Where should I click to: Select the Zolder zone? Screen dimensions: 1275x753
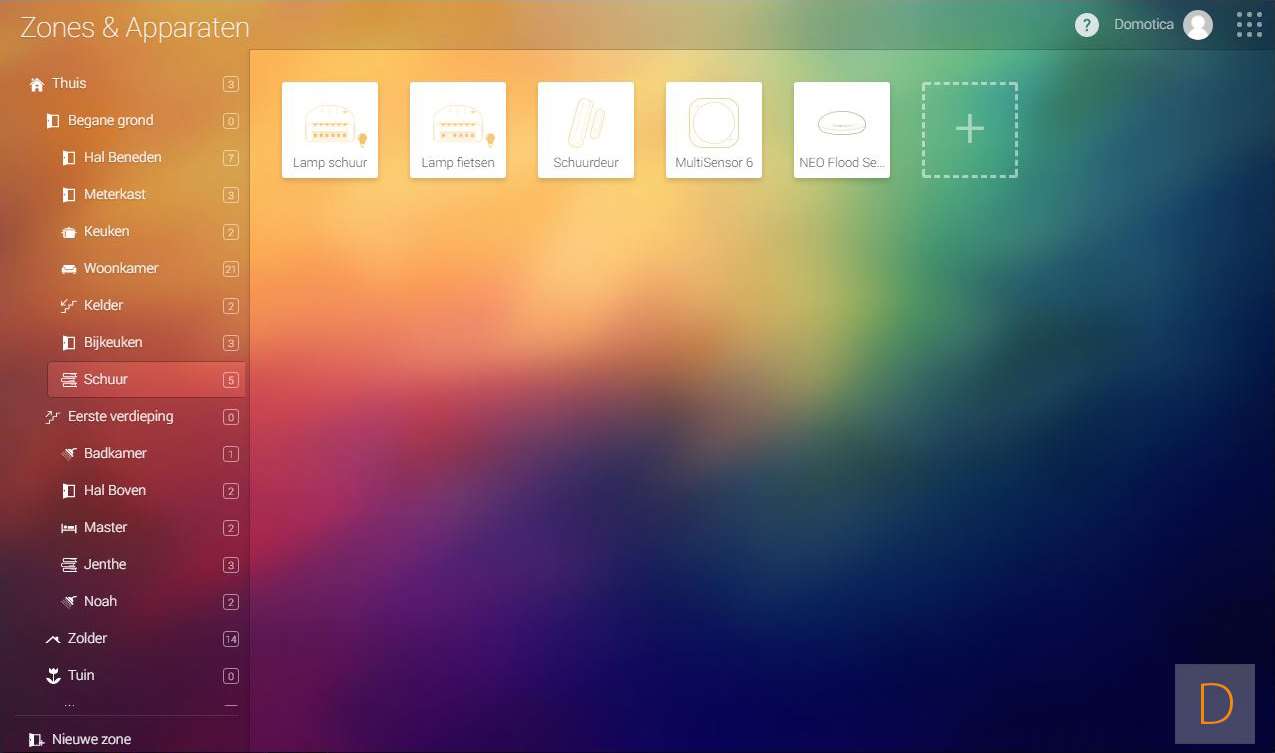point(87,639)
